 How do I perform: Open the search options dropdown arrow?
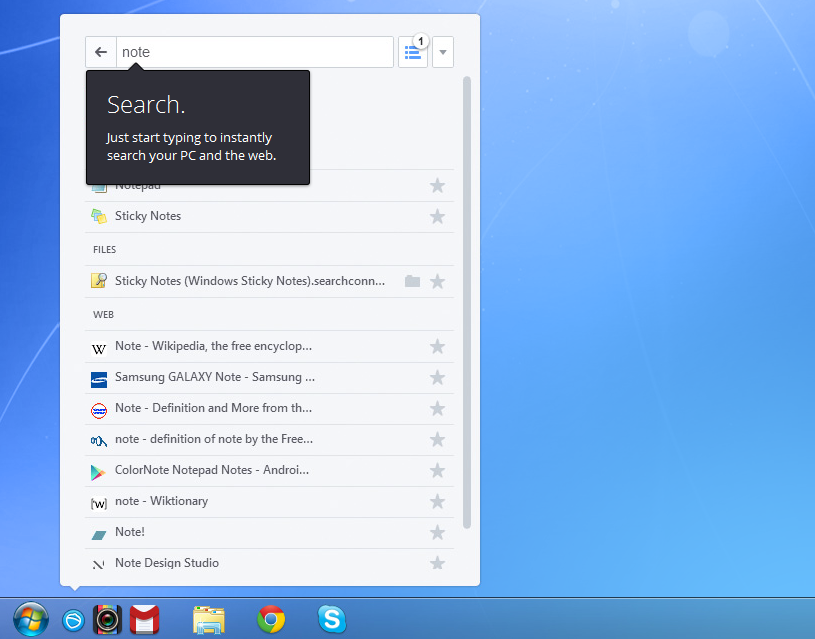coord(443,52)
